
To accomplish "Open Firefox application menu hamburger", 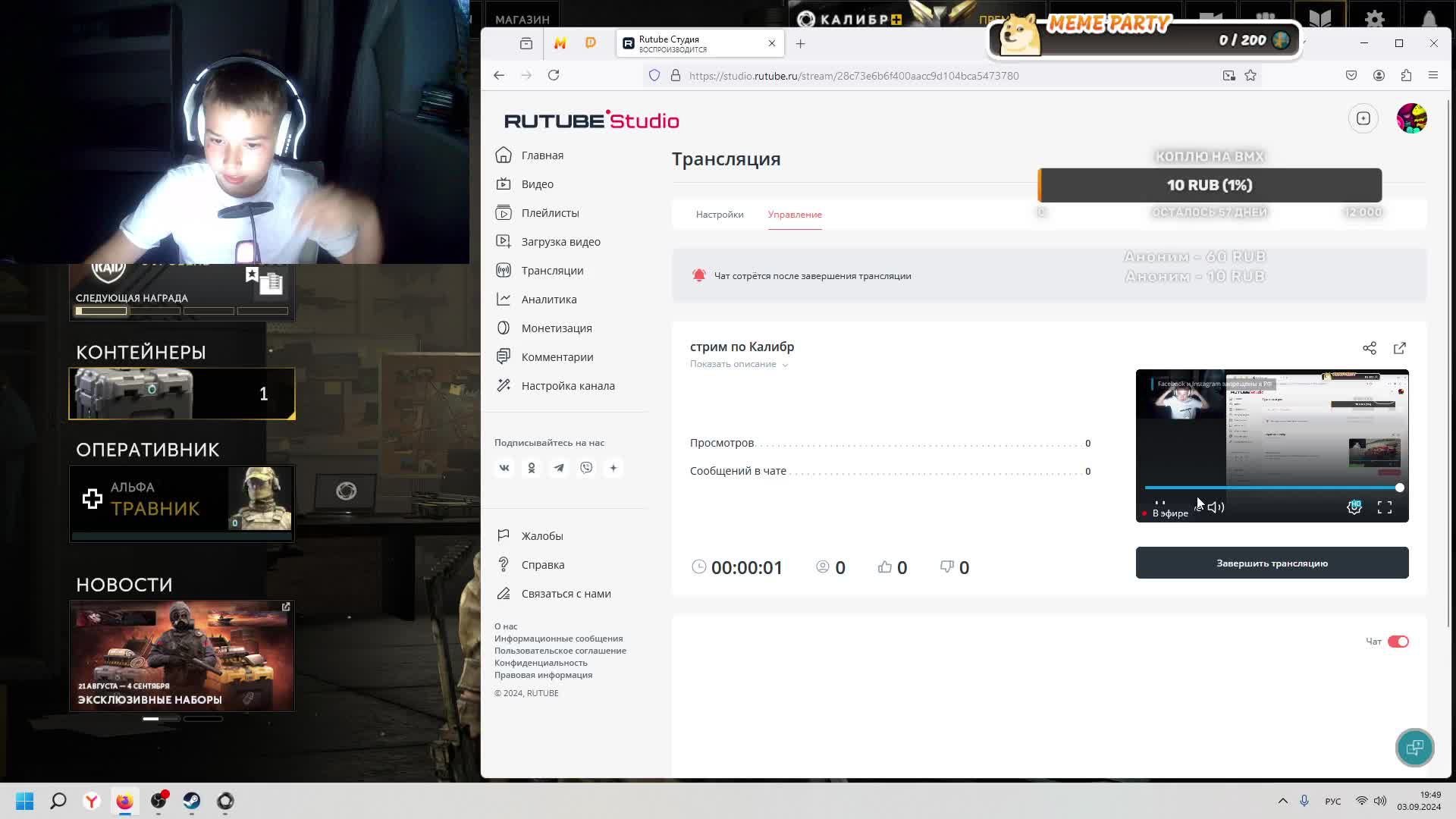I will point(1432,75).
